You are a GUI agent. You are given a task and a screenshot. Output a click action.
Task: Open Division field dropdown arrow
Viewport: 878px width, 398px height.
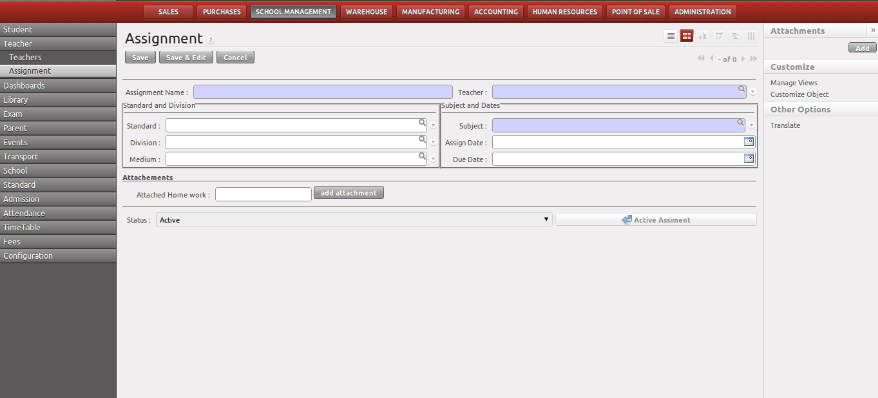pyautogui.click(x=433, y=142)
